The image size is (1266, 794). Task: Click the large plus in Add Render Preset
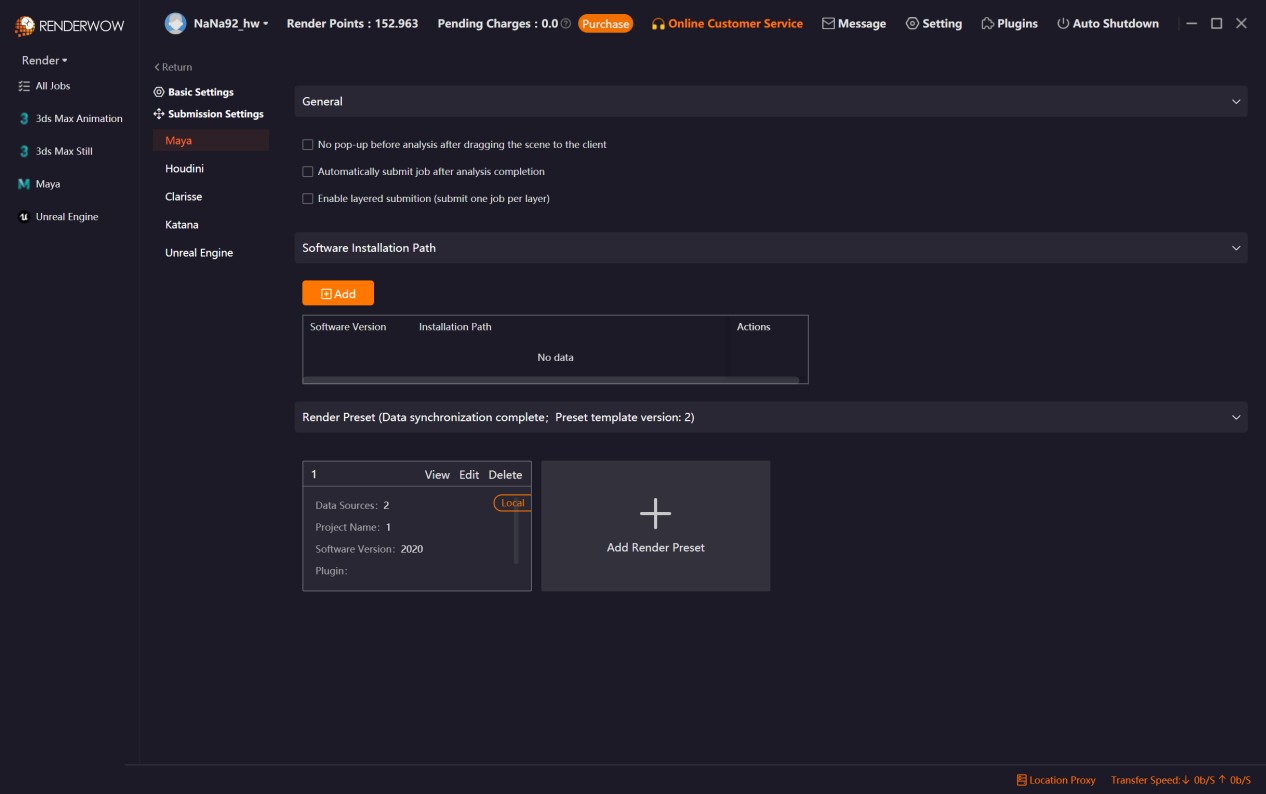coord(655,513)
